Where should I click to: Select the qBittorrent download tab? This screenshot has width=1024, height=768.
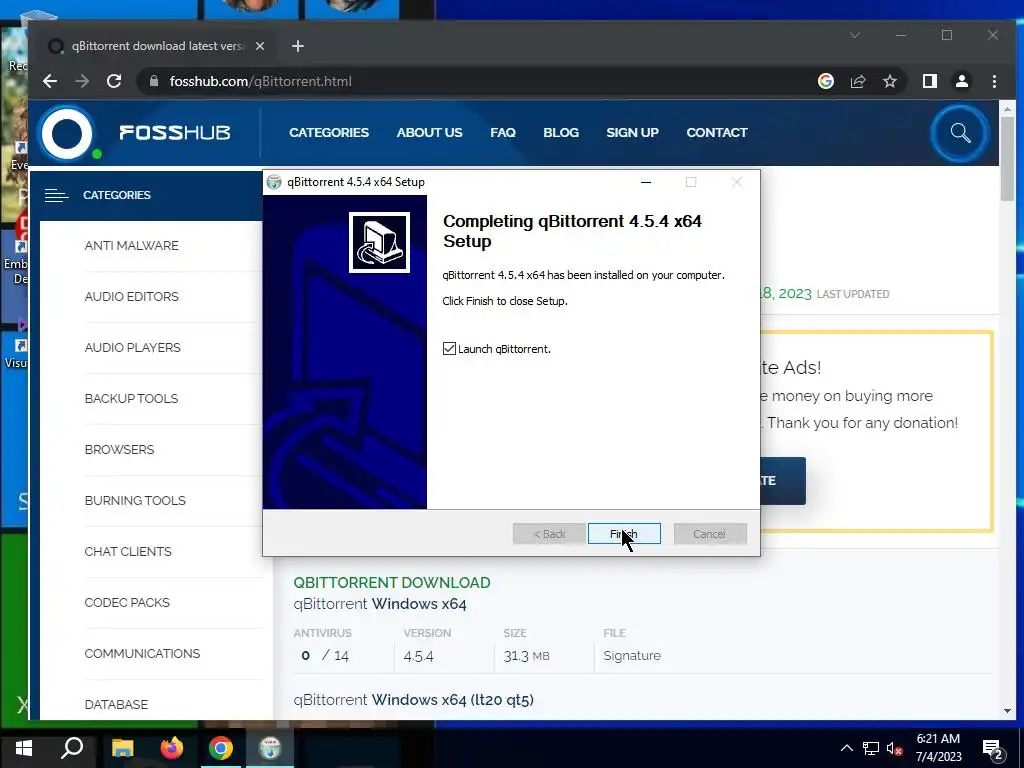(x=157, y=46)
